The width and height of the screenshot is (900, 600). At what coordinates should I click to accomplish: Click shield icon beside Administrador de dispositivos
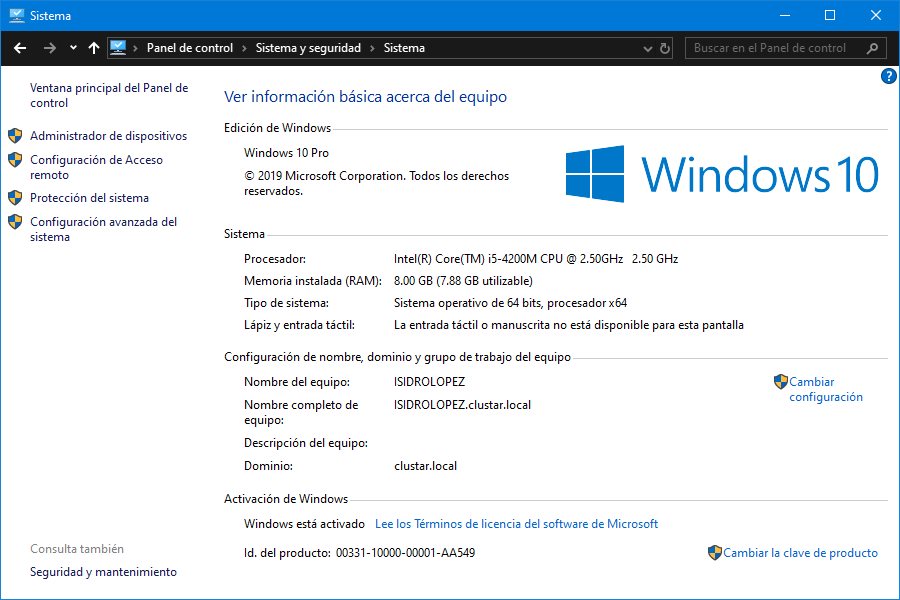tap(15, 136)
